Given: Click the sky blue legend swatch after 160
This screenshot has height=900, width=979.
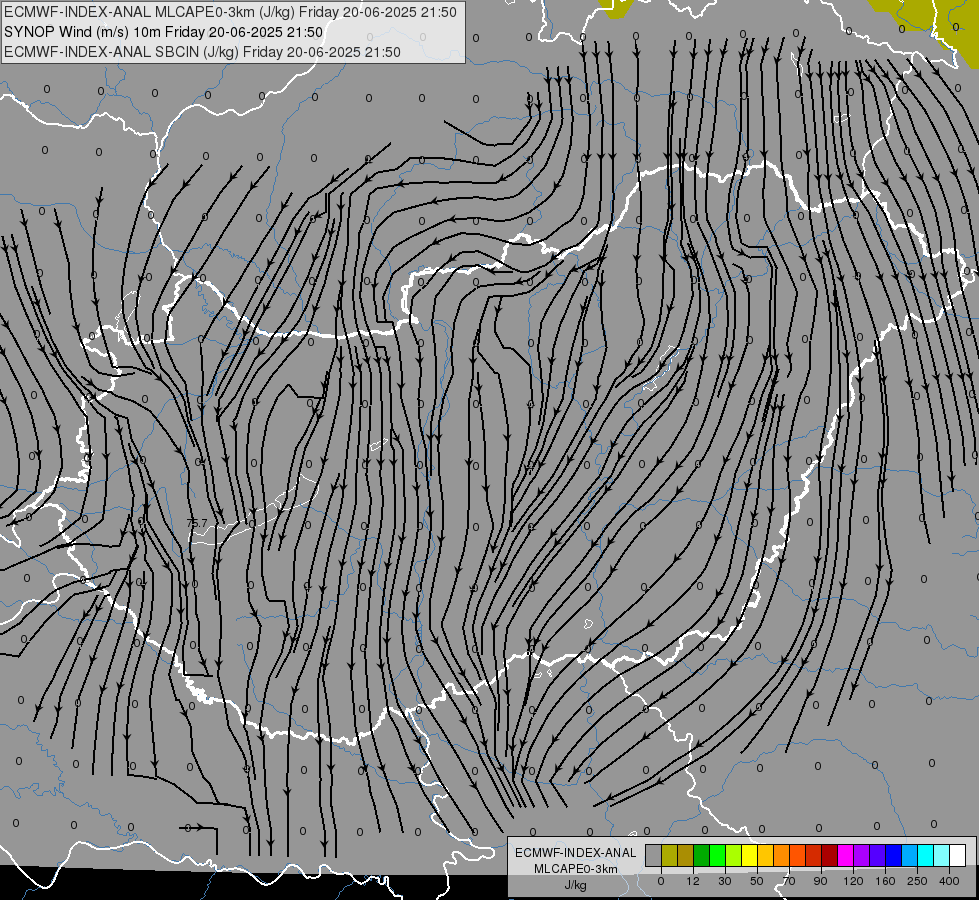Looking at the screenshot, I should [910, 855].
